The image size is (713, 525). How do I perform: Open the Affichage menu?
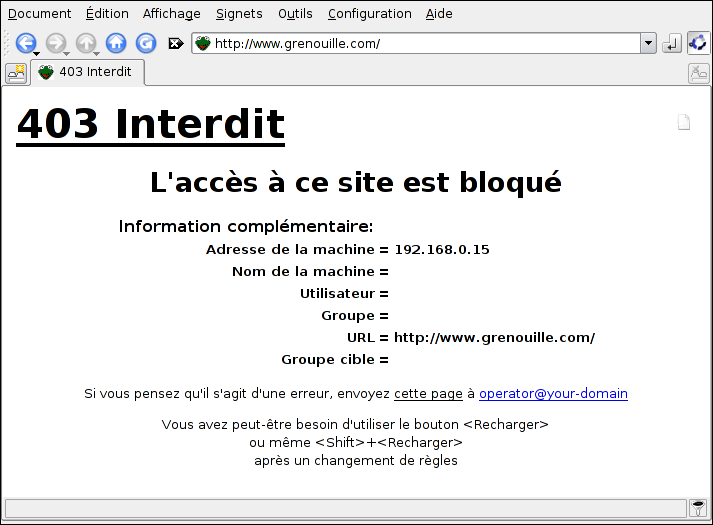click(171, 14)
